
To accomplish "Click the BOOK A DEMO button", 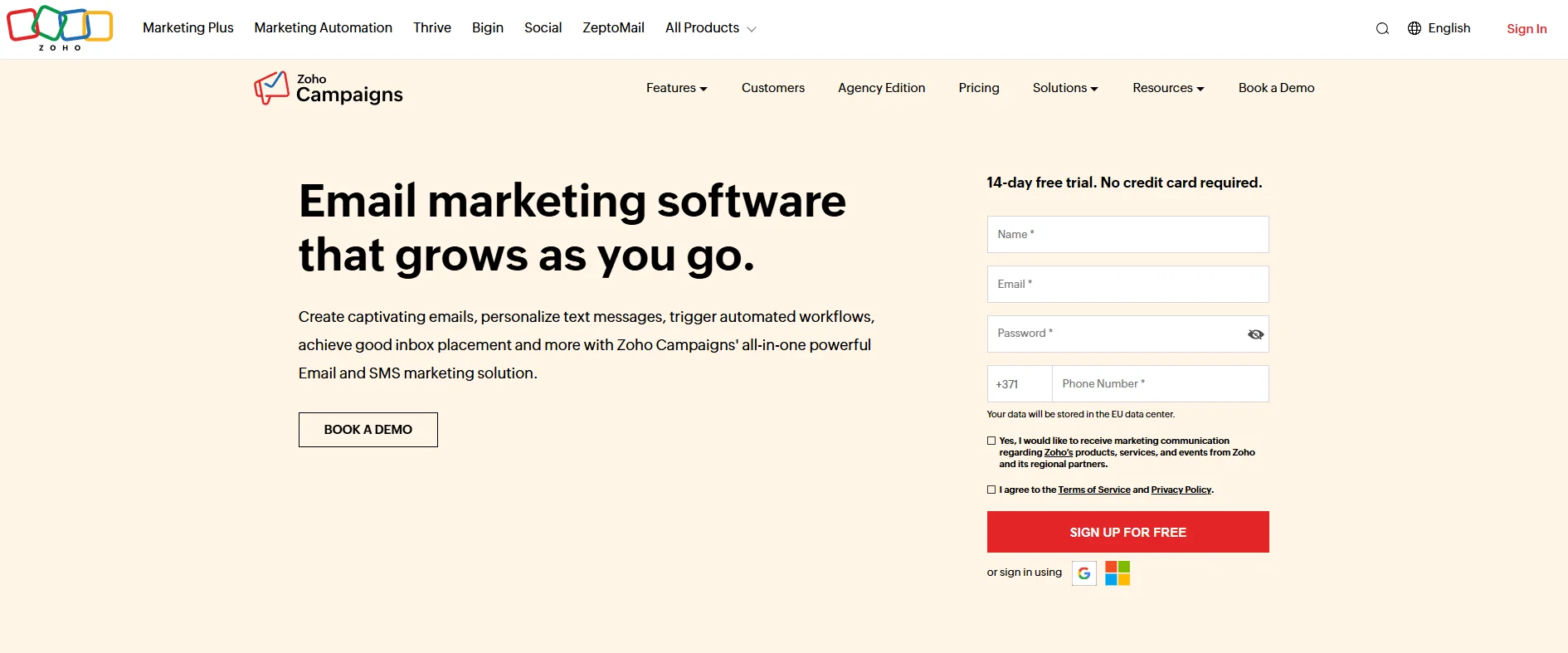I will pos(368,430).
